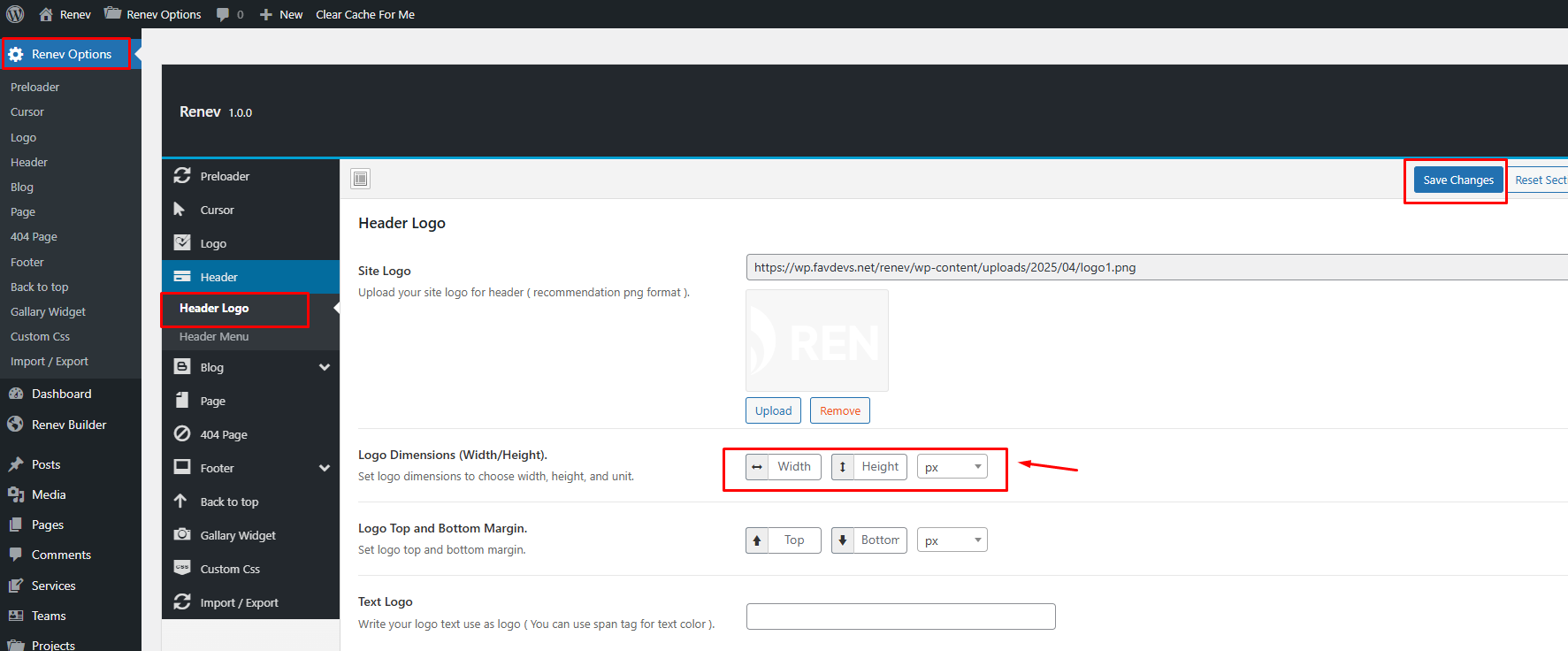Click the Bottom margin input field
The height and width of the screenshot is (651, 1568).
[880, 540]
